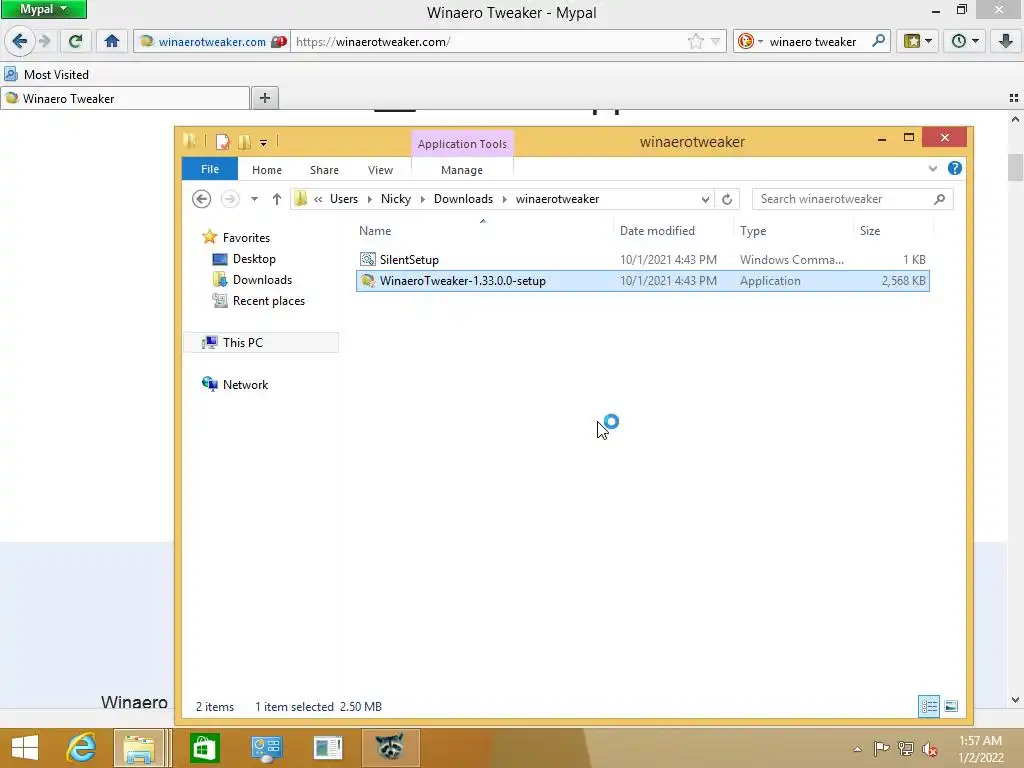The image size is (1024, 768).
Task: Bookmark this page with the star icon
Action: (x=696, y=42)
